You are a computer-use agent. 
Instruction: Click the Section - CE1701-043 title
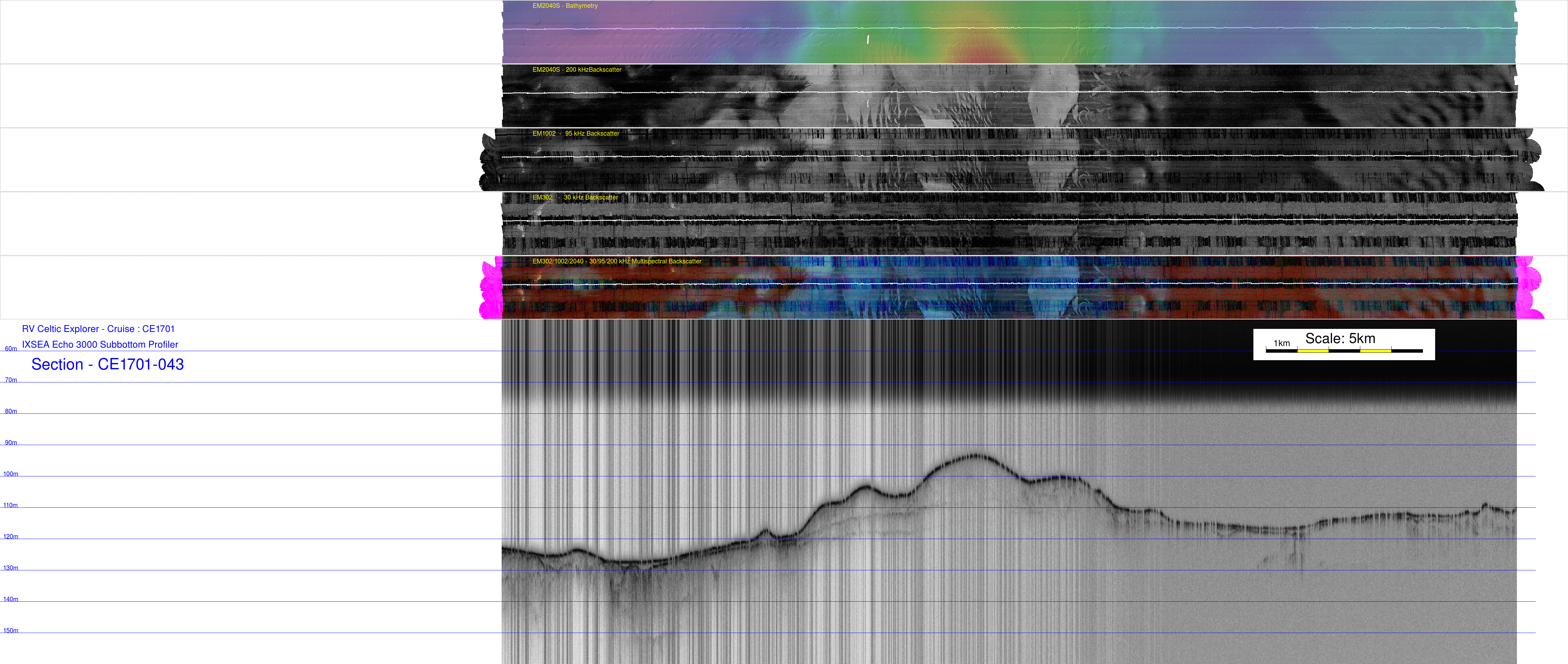(107, 365)
